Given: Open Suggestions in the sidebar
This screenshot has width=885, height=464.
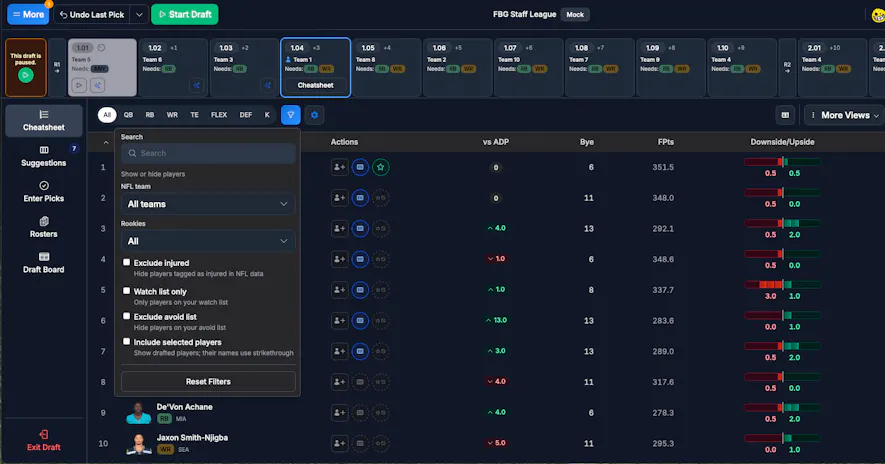Looking at the screenshot, I should (43, 156).
